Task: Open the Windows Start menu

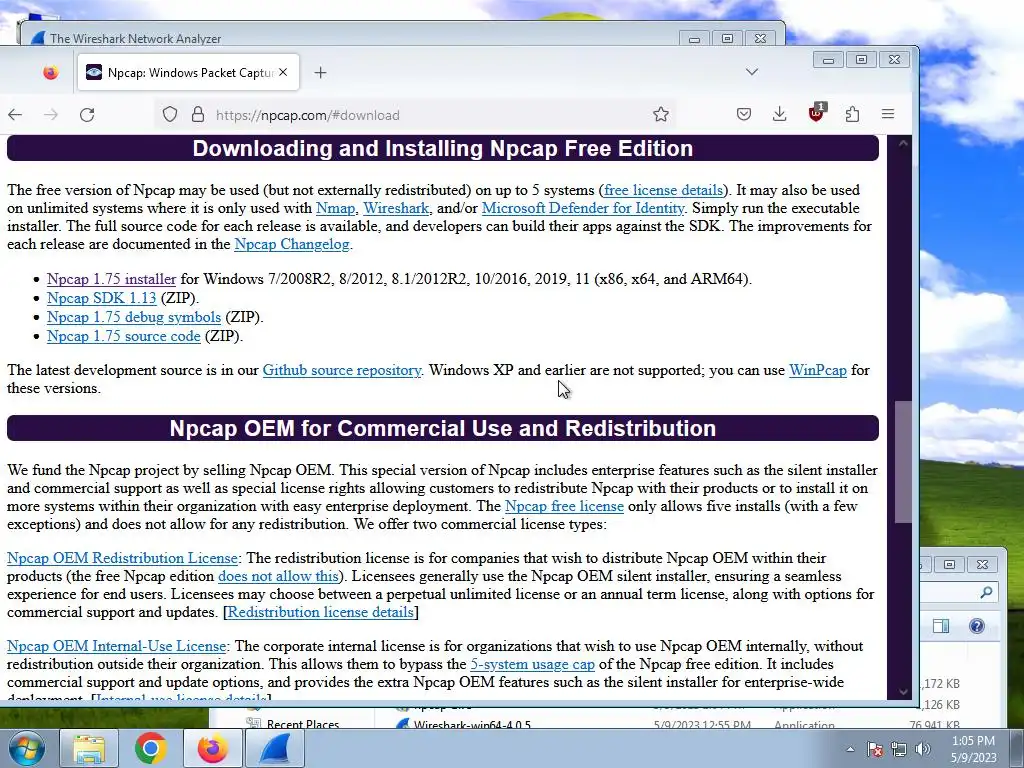Action: [x=27, y=748]
